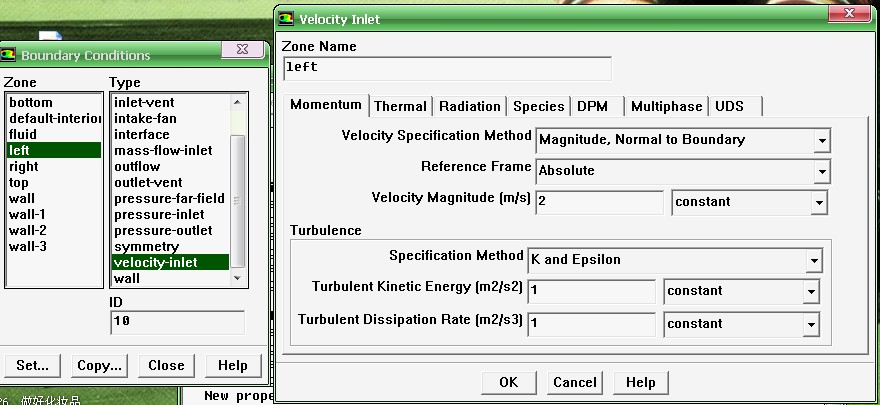Open the Species tab

(x=538, y=106)
